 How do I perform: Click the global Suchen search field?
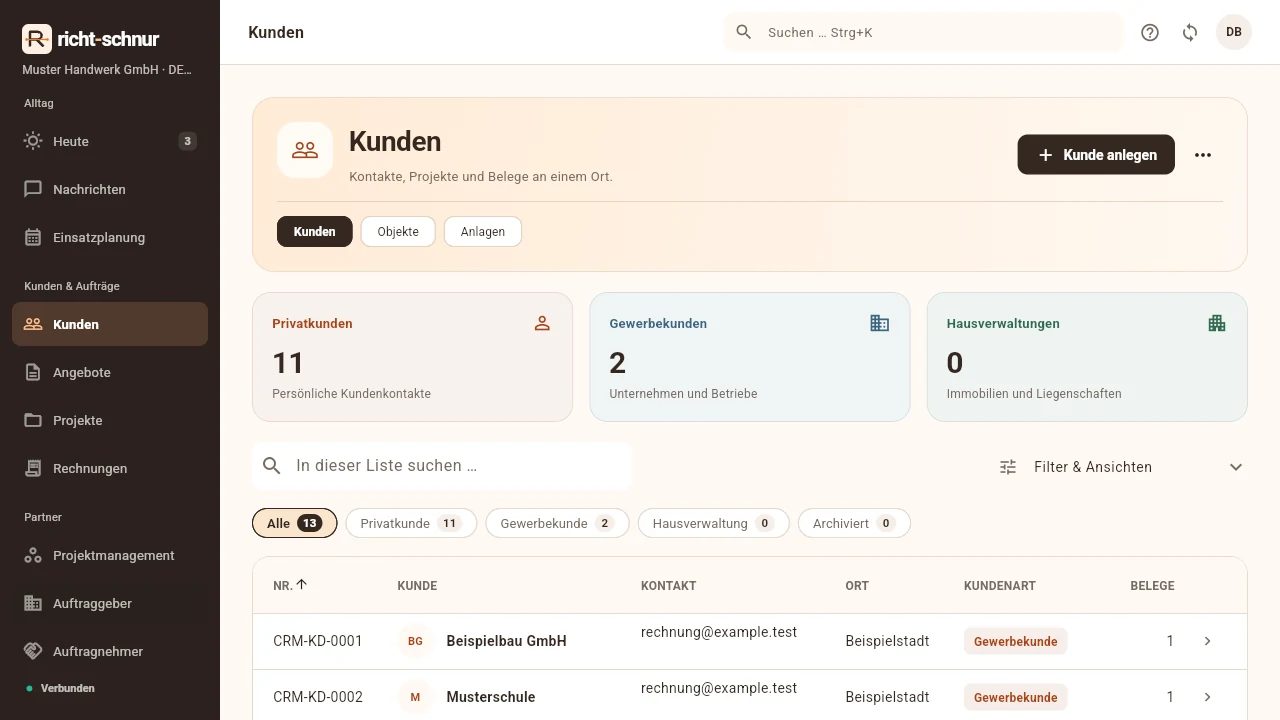click(x=924, y=32)
